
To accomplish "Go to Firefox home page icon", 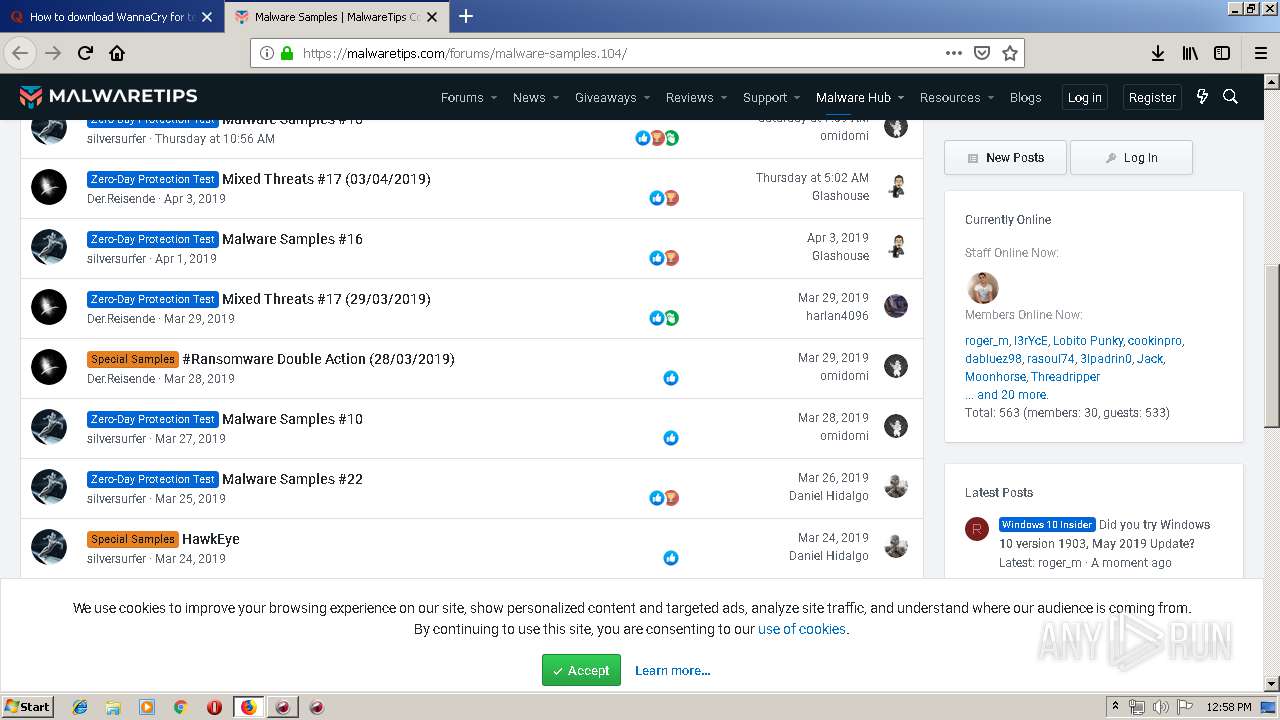I will [x=117, y=53].
